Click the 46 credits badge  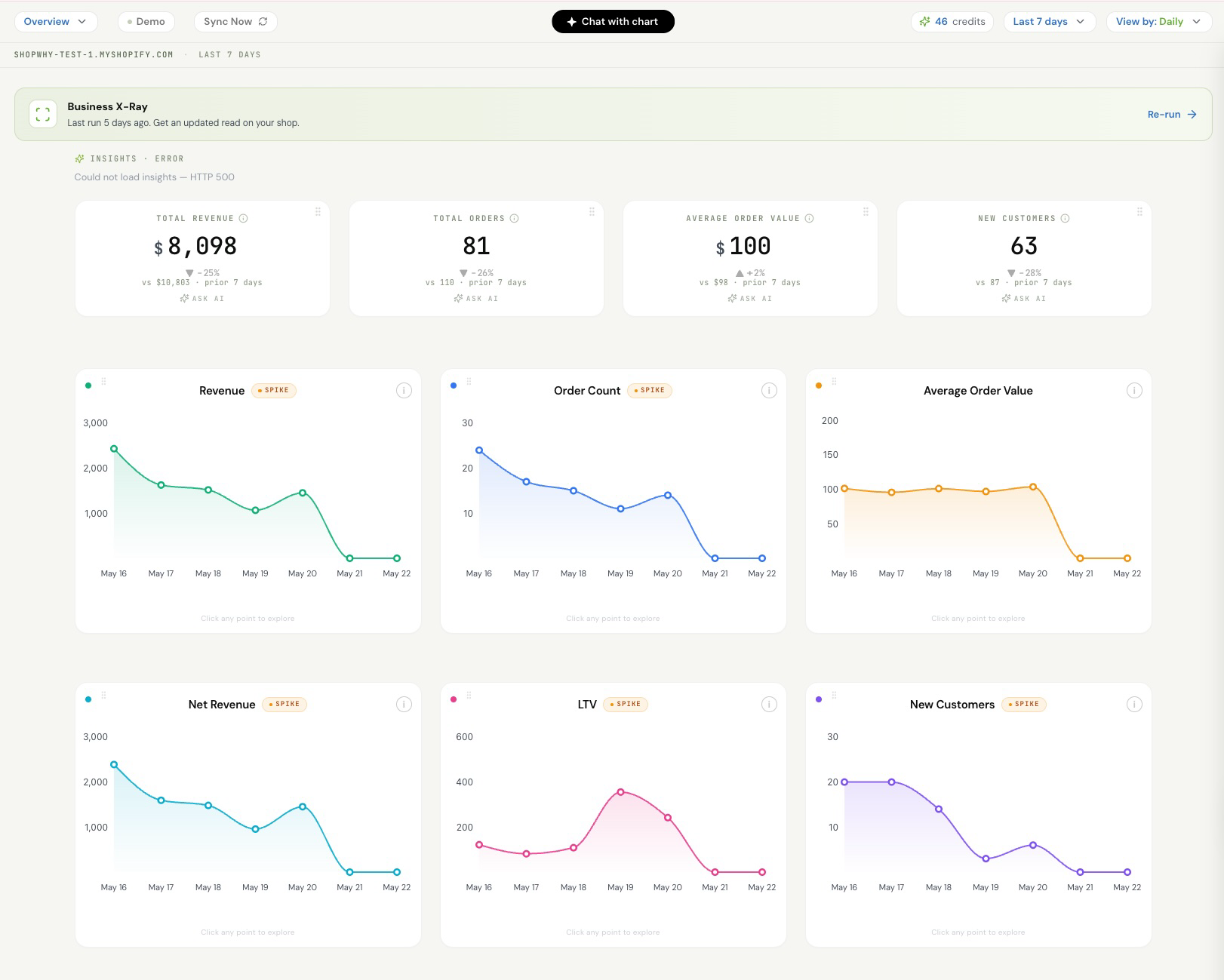point(952,21)
